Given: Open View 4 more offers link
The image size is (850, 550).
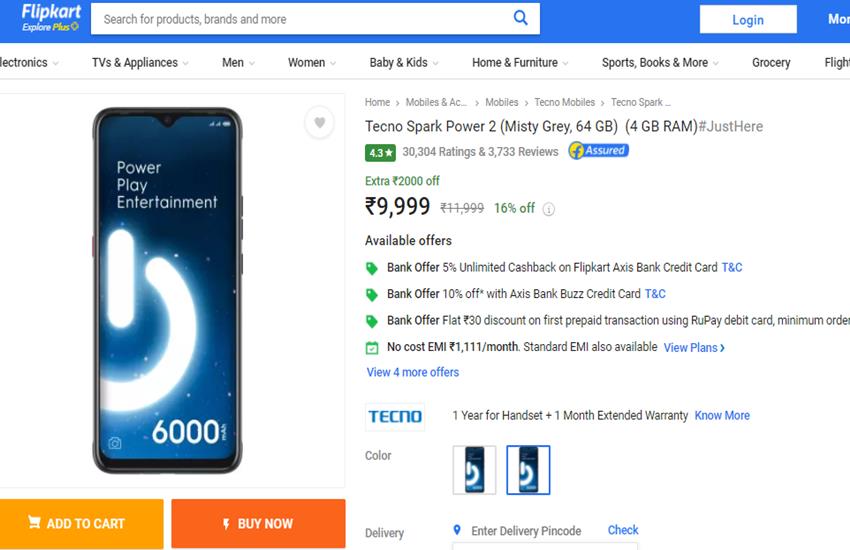Looking at the screenshot, I should tap(413, 372).
